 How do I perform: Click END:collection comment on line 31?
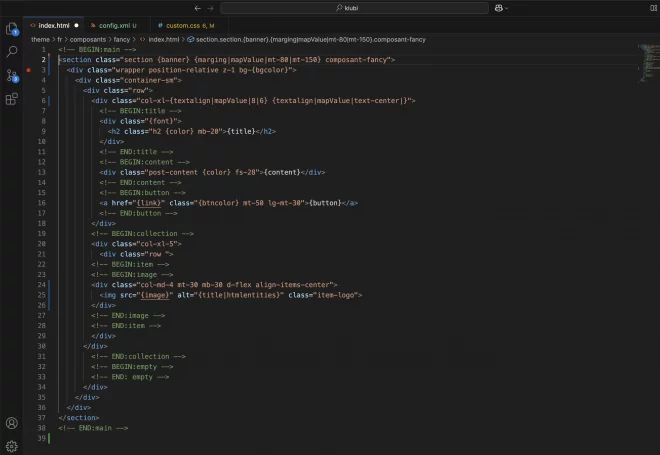(x=138, y=357)
